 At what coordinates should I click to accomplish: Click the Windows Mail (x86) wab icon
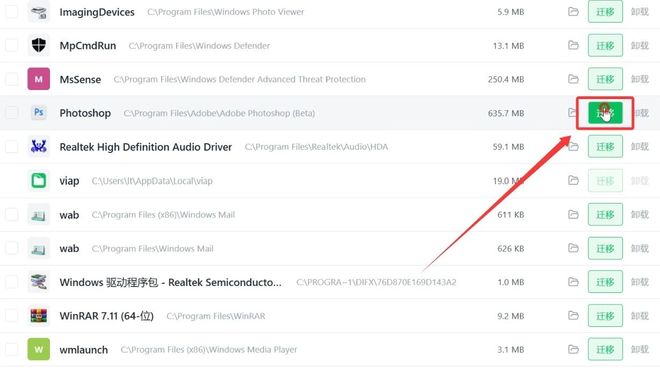click(39, 214)
